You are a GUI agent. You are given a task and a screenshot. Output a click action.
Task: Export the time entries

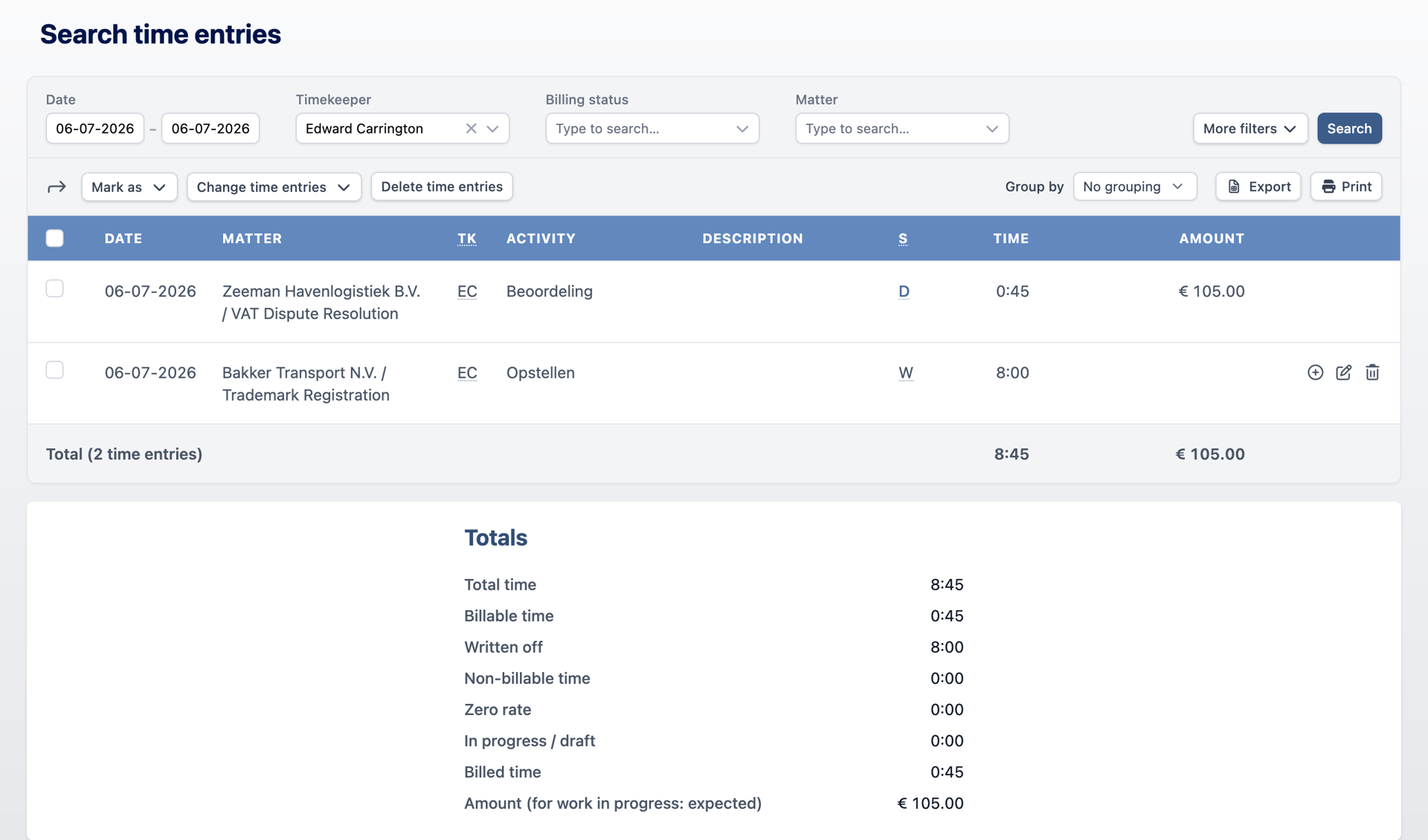(1258, 187)
